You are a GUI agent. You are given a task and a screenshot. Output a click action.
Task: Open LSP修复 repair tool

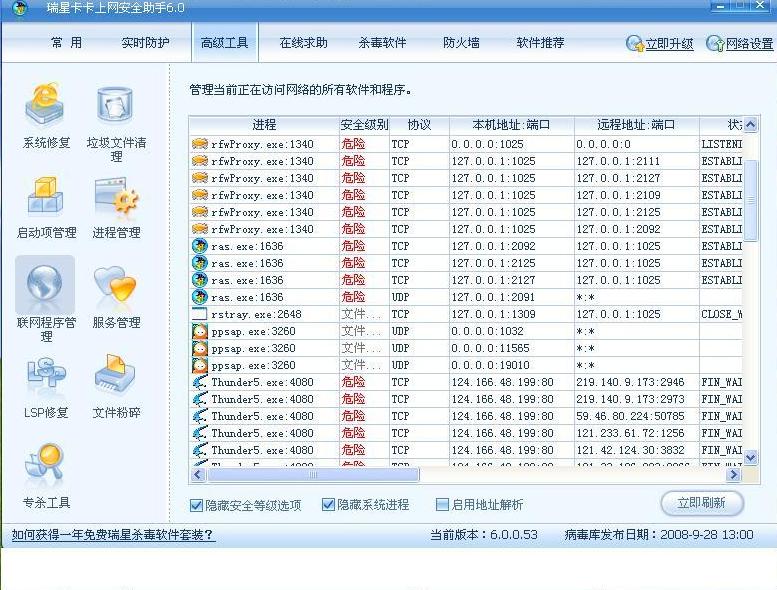(46, 387)
